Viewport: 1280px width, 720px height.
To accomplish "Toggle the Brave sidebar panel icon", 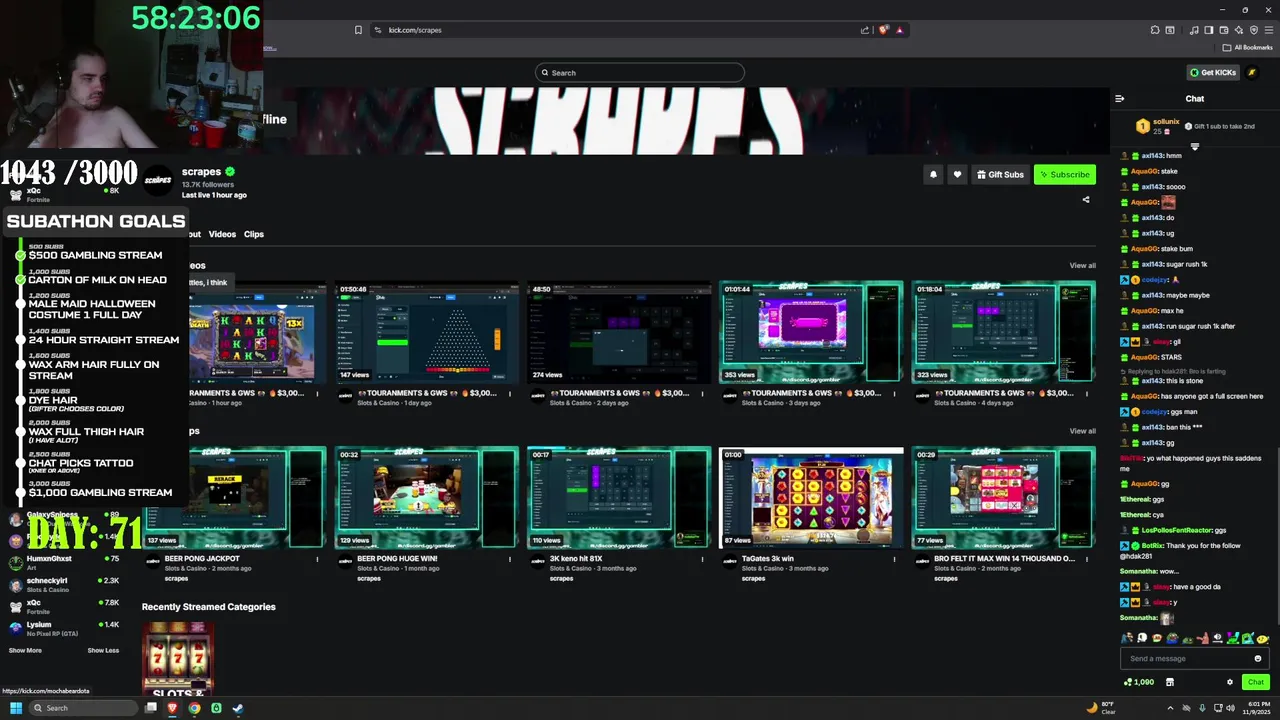I will pyautogui.click(x=1208, y=30).
